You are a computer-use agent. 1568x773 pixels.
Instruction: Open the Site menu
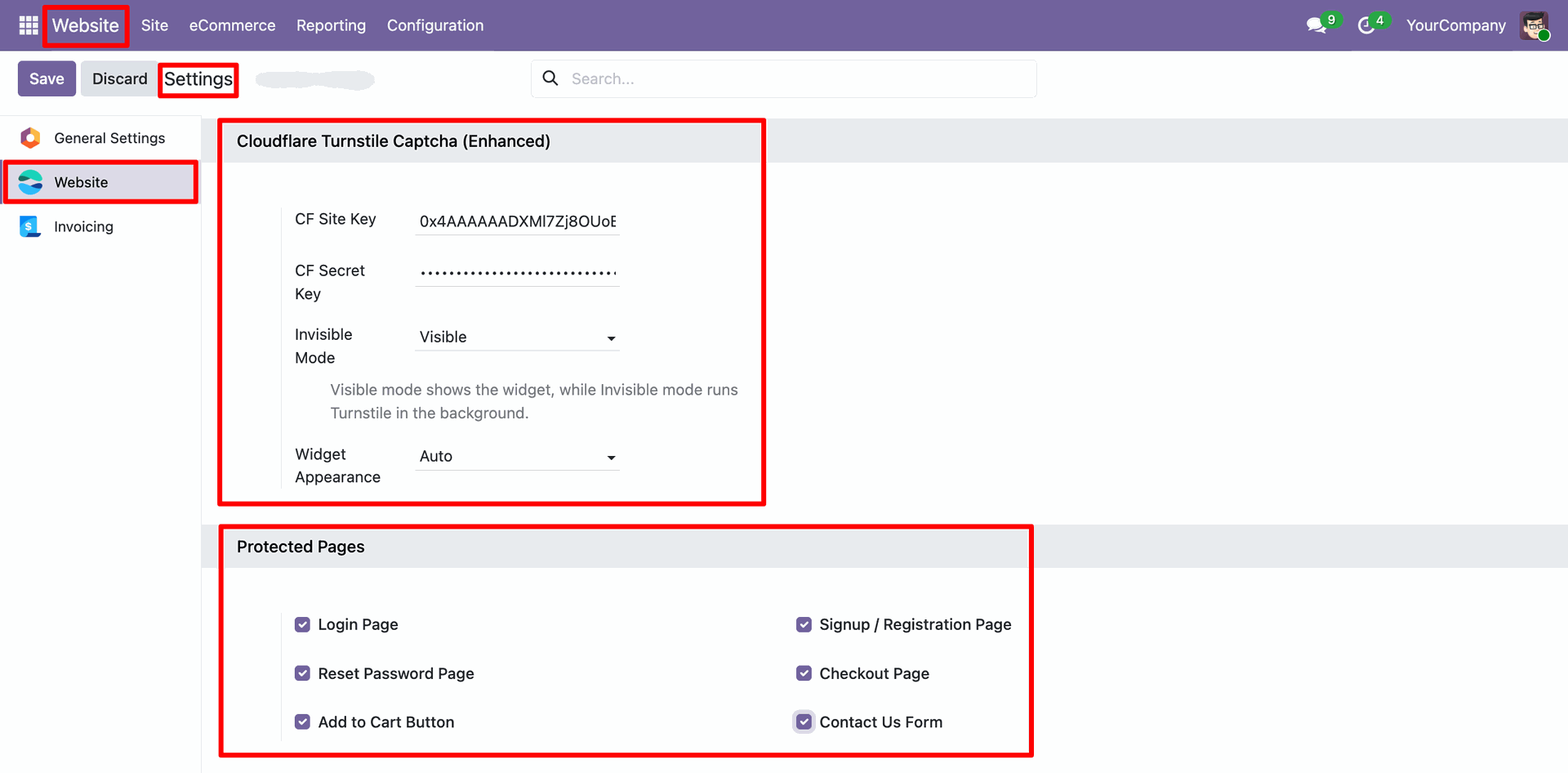click(154, 25)
